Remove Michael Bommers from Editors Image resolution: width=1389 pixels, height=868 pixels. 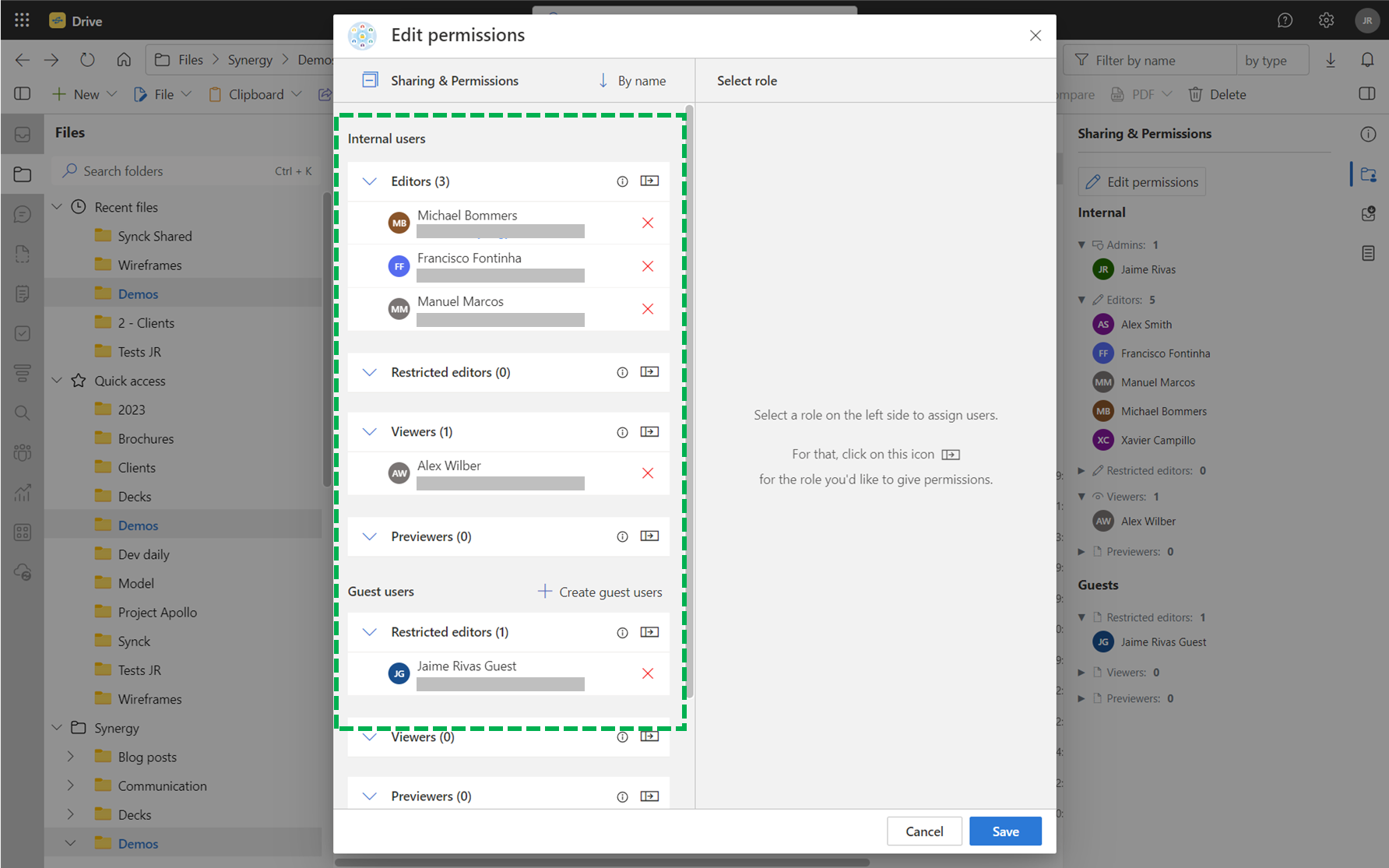[x=647, y=223]
